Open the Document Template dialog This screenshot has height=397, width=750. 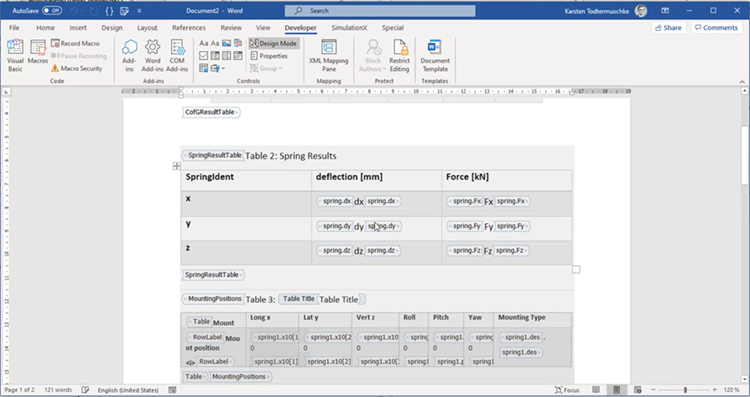(435, 55)
